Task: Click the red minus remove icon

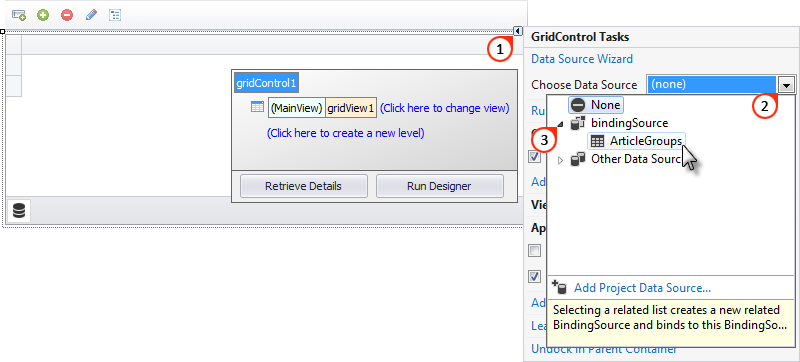Action: coord(67,15)
